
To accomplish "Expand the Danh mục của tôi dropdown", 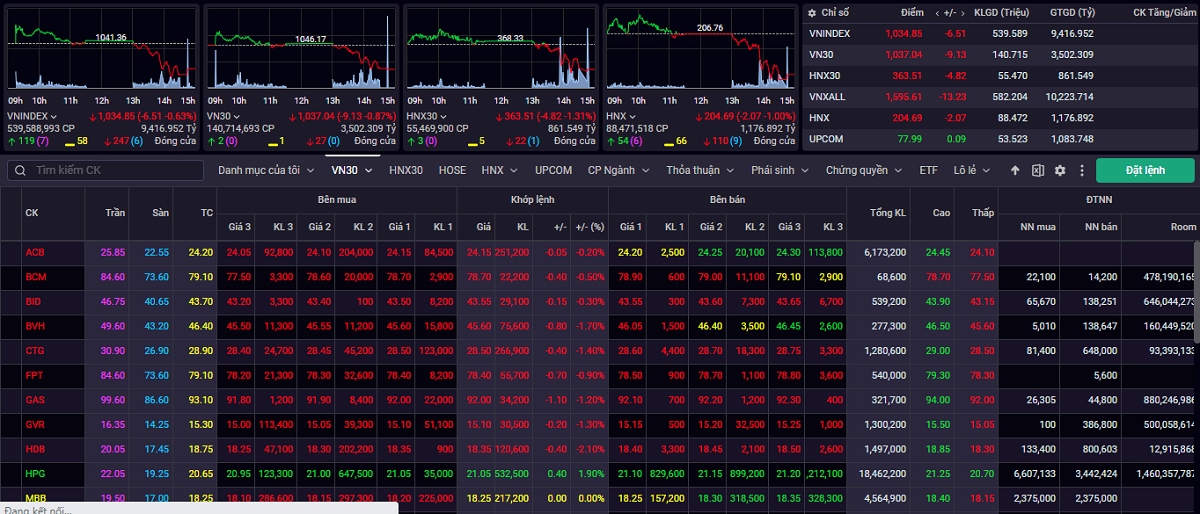I will tap(266, 170).
